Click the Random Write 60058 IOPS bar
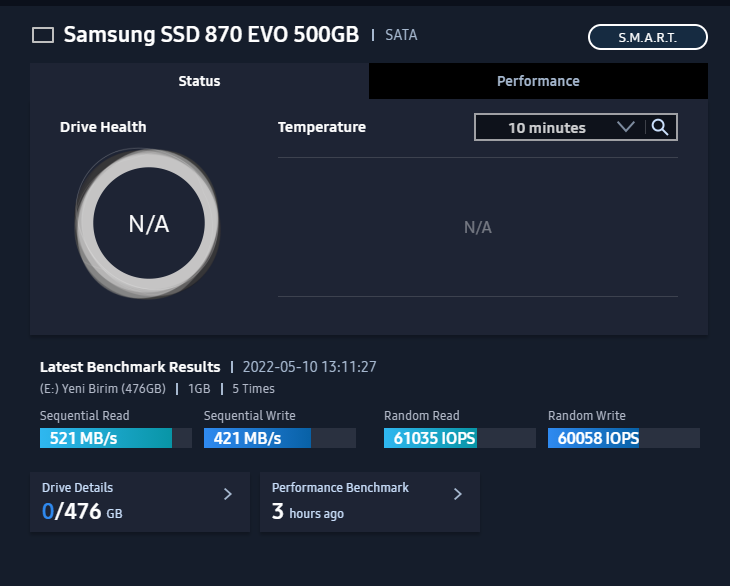The height and width of the screenshot is (586, 730). 624,438
